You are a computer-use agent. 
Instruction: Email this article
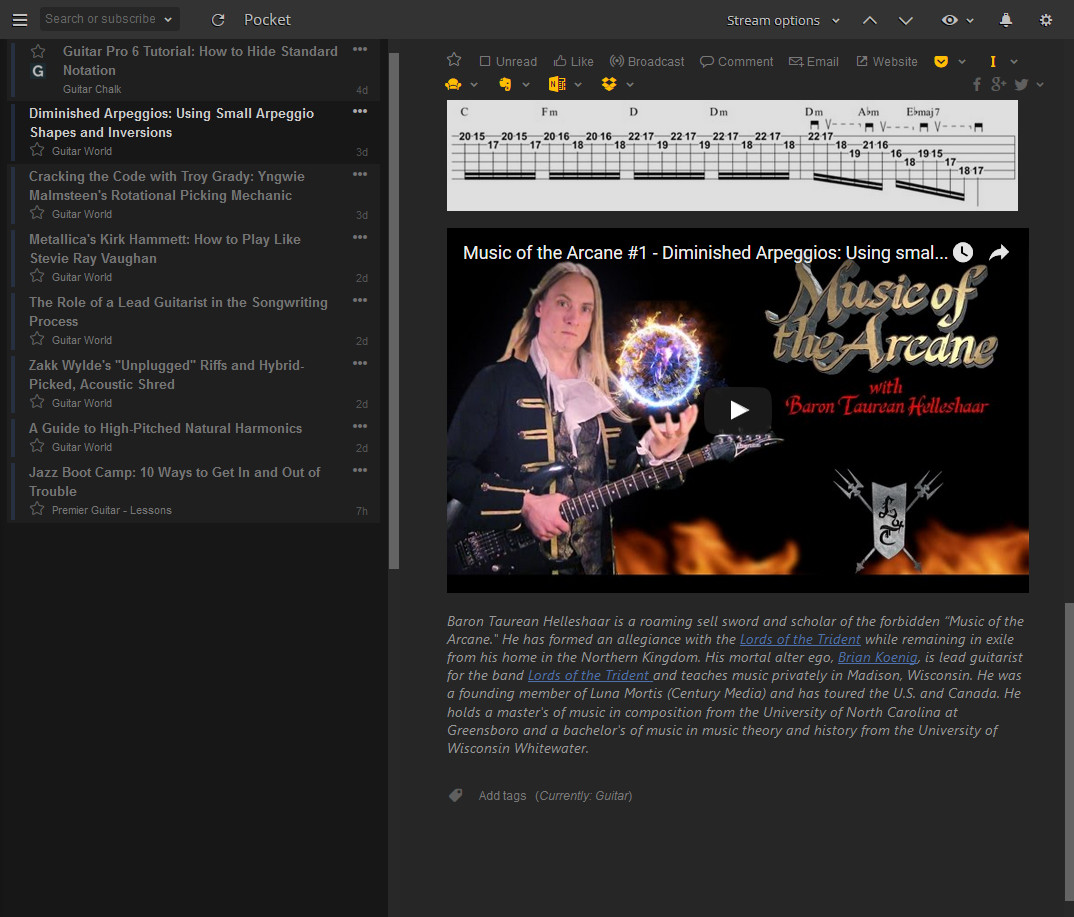[x=813, y=62]
